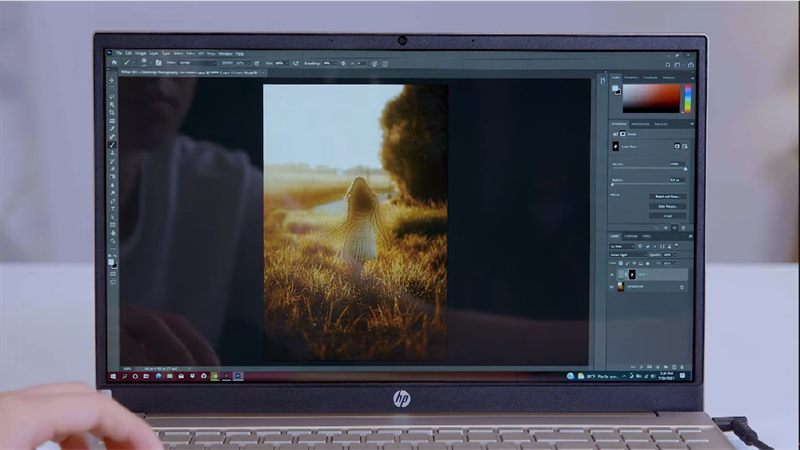Switch to the Swatches tab
The height and width of the screenshot is (450, 800).
click(631, 78)
